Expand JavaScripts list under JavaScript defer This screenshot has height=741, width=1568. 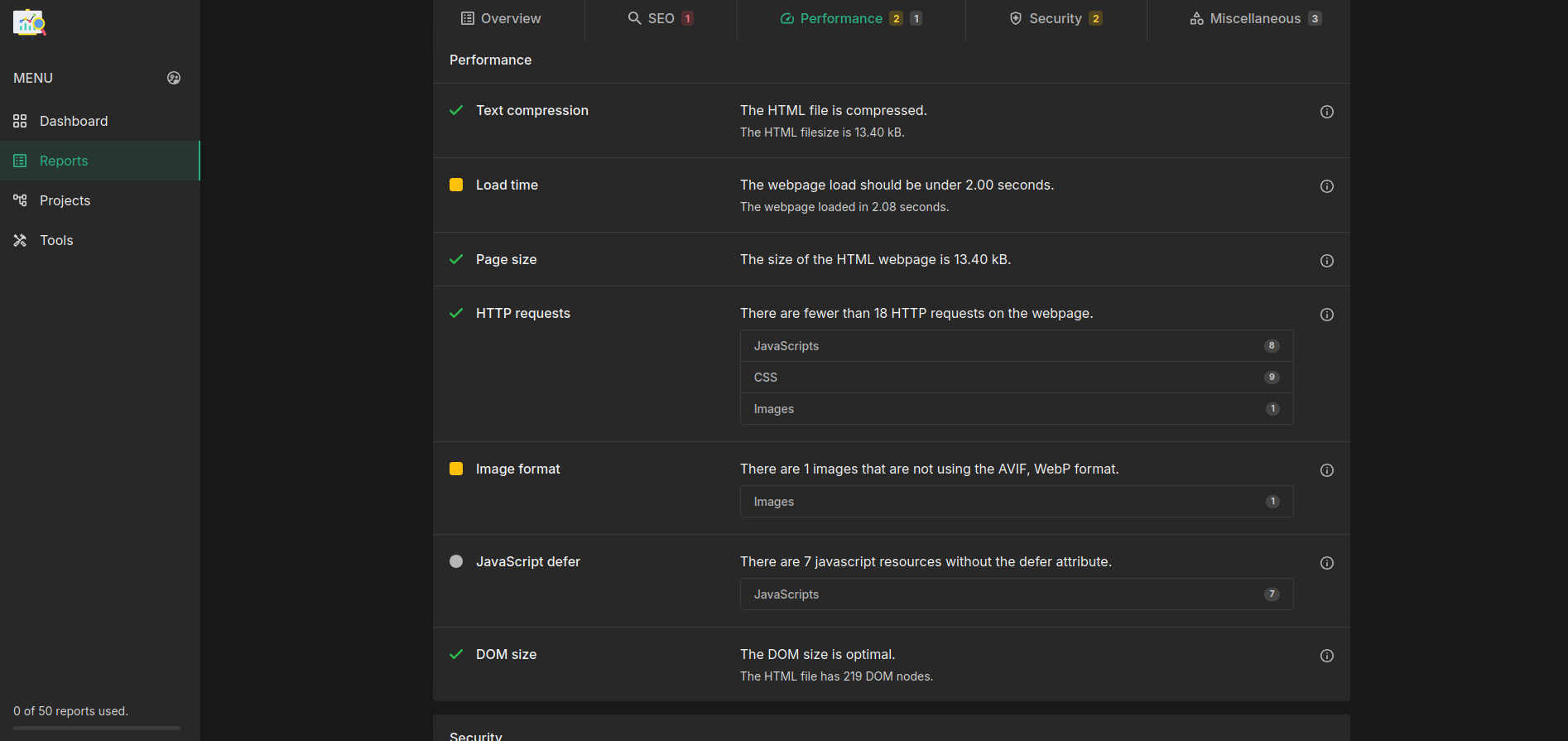1016,594
